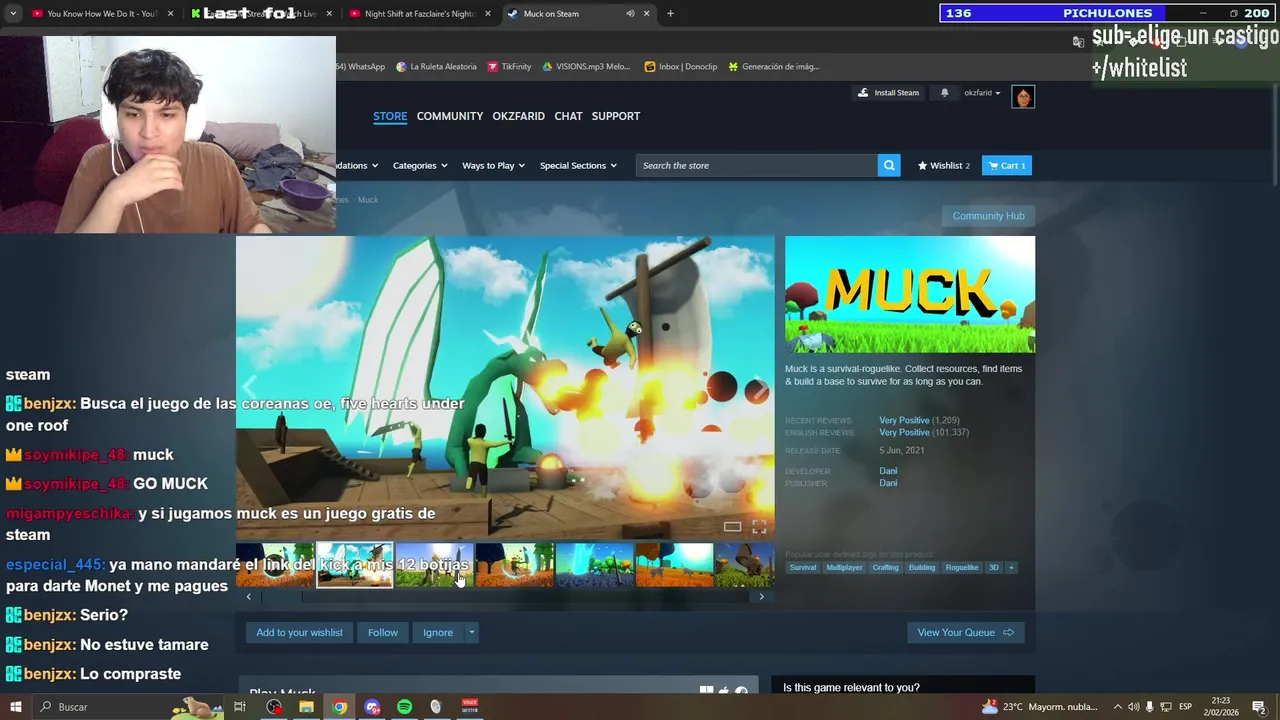The image size is (1280, 720).
Task: Click the translate page icon in the address bar
Action: pos(1078,42)
